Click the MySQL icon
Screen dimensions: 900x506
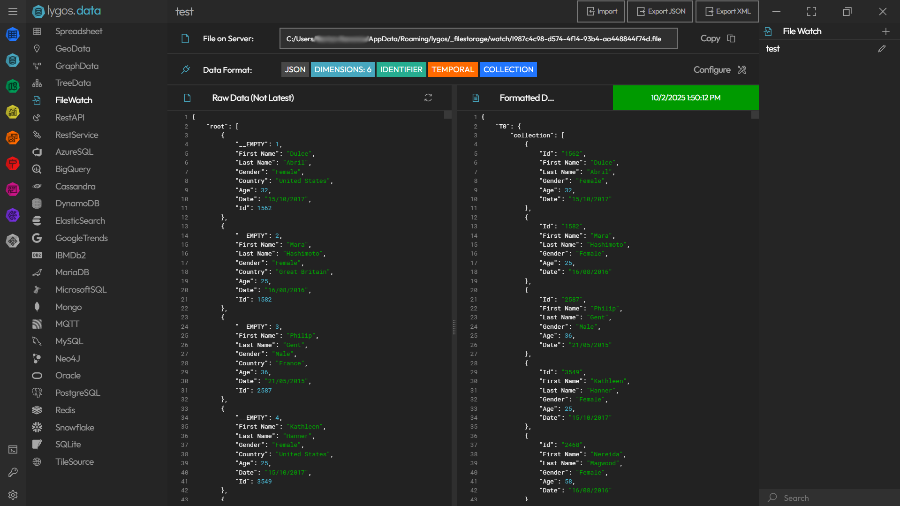click(x=37, y=341)
